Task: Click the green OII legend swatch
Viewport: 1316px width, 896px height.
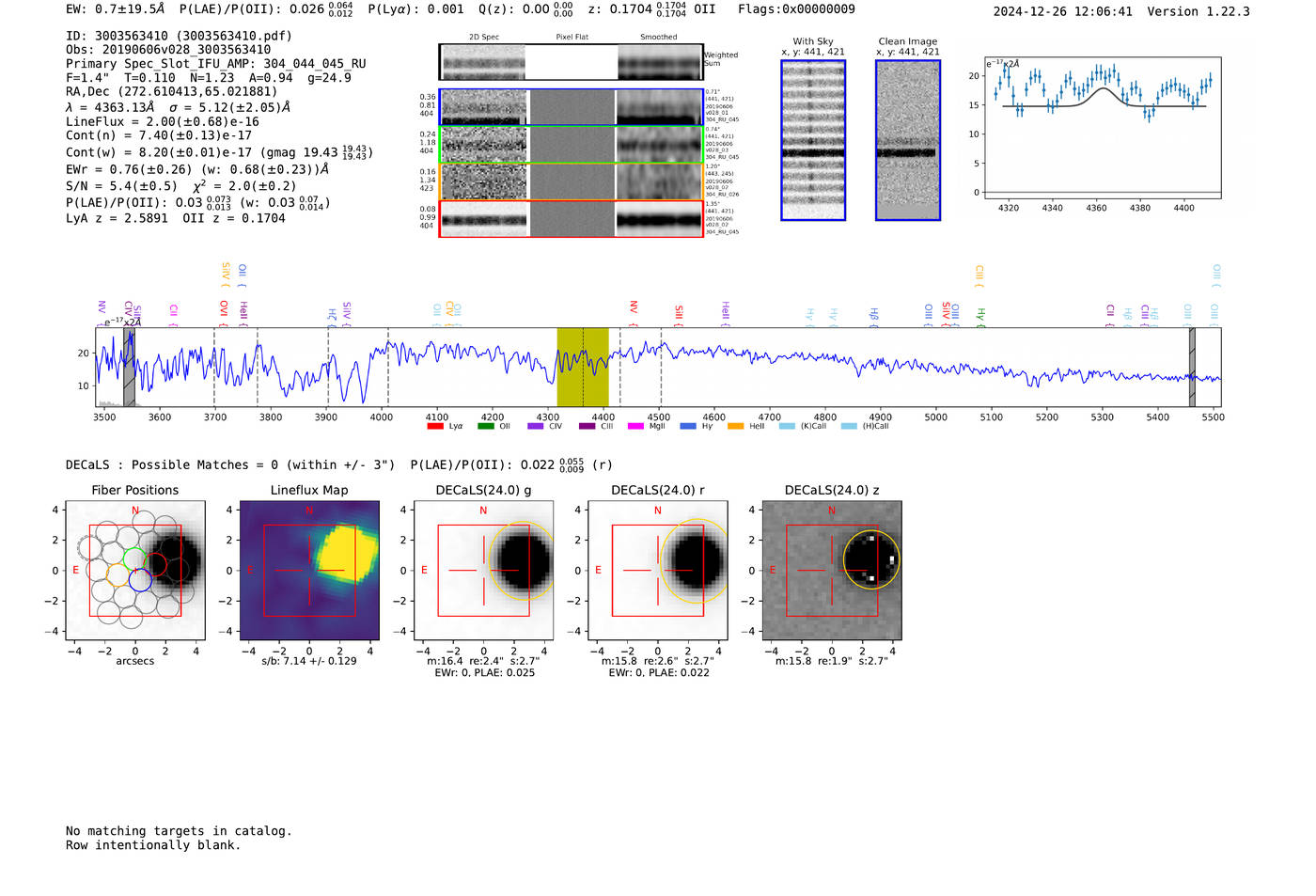Action: pos(485,426)
